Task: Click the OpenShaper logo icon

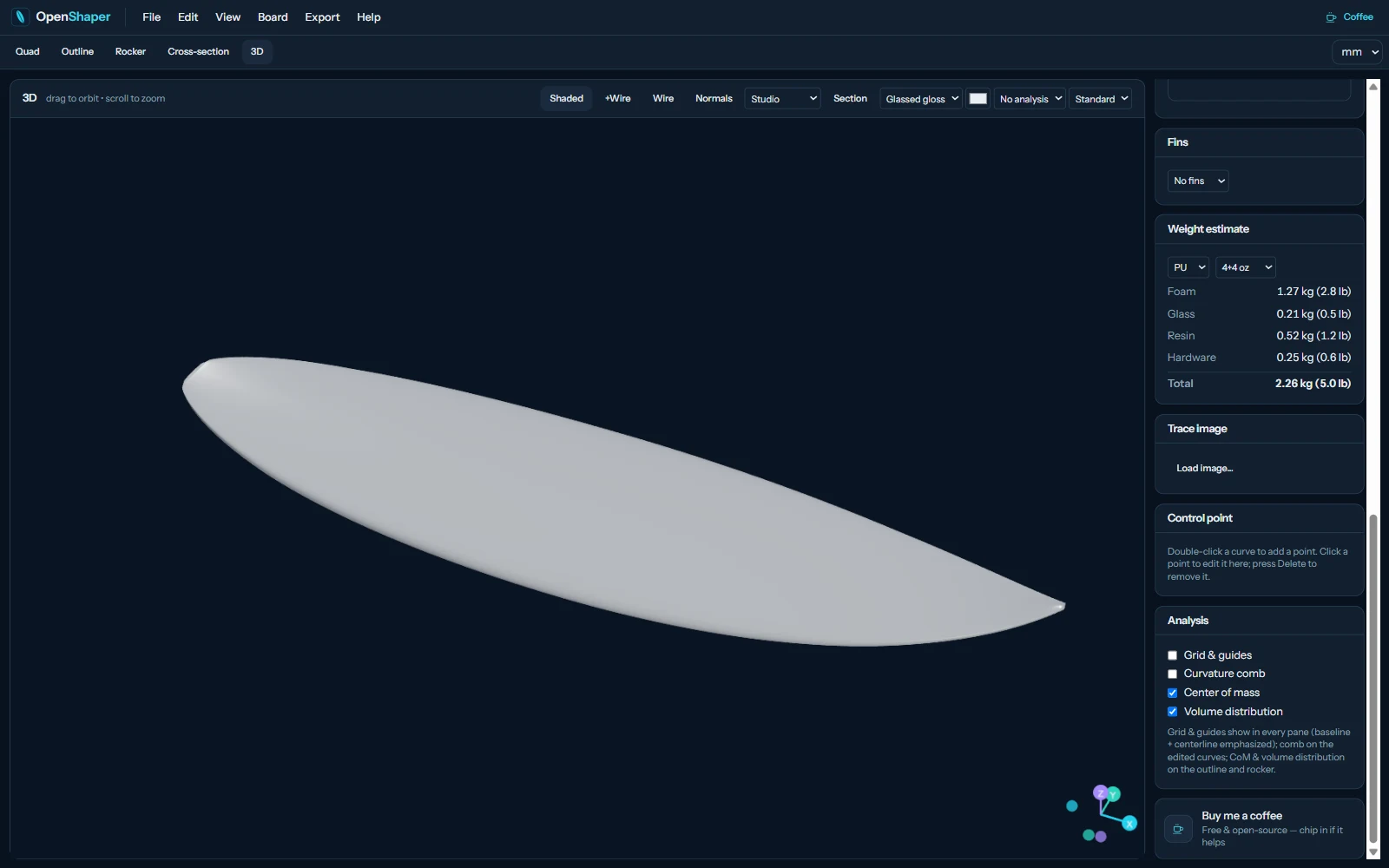Action: coord(20,16)
